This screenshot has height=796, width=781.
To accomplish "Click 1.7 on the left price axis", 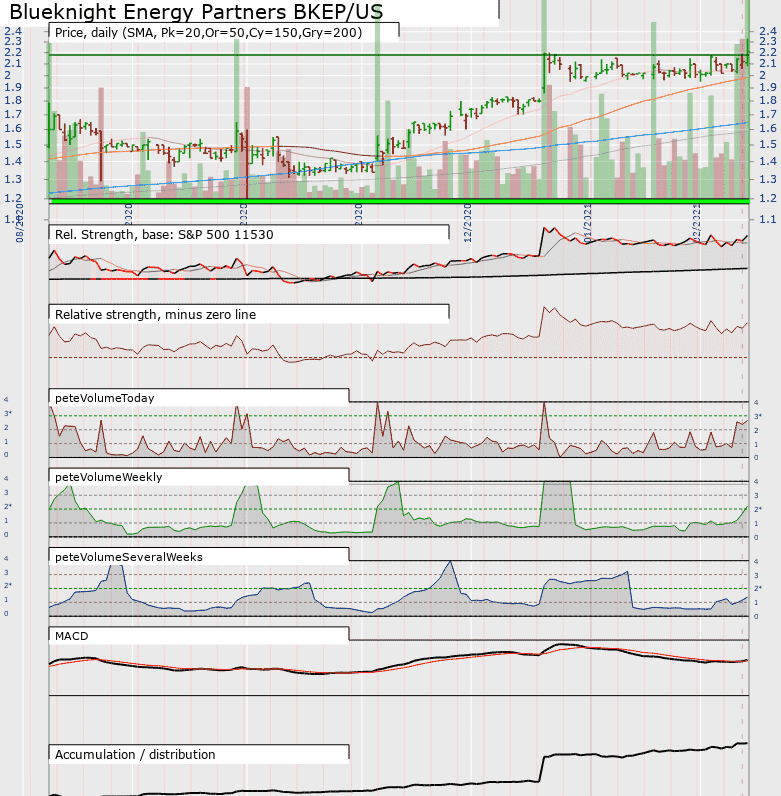I will pyautogui.click(x=13, y=114).
